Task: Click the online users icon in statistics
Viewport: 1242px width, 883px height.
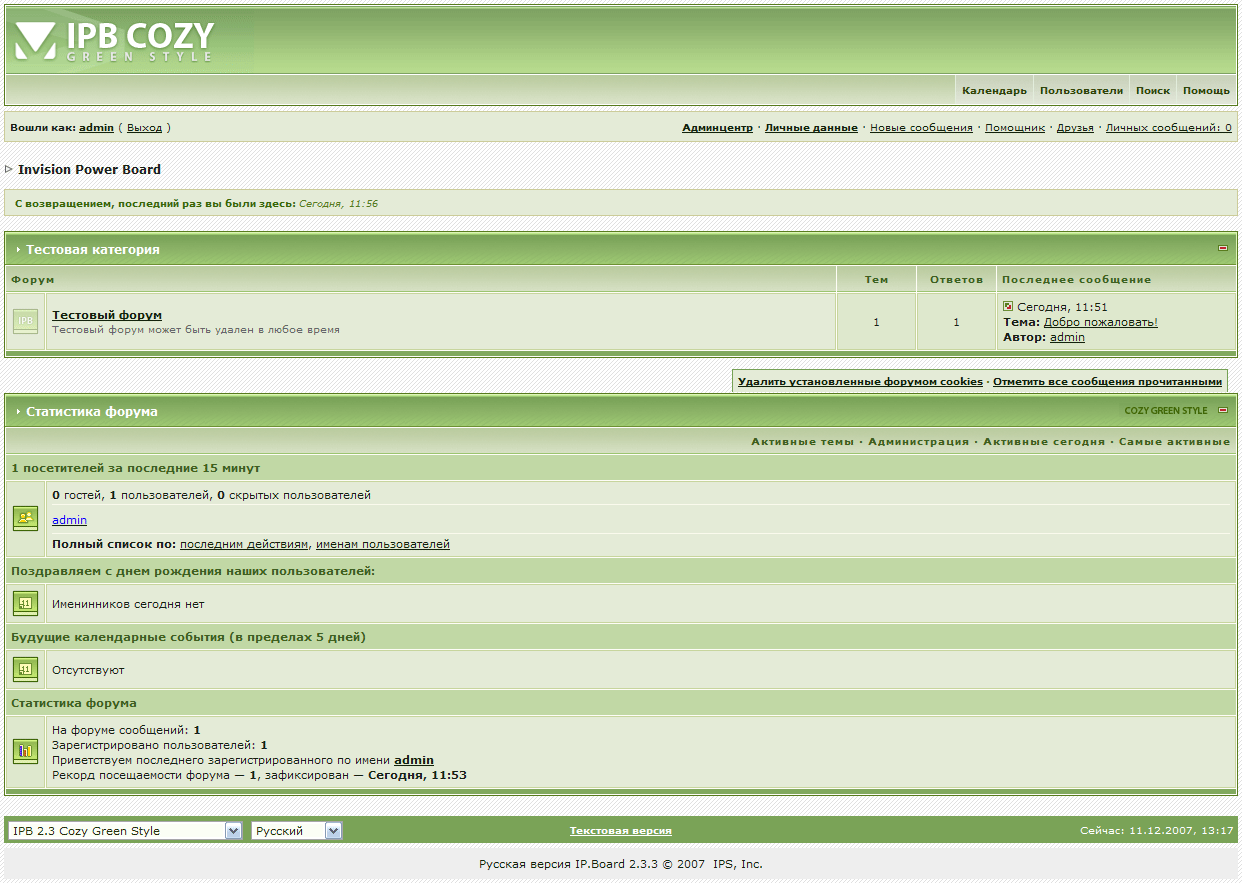Action: tap(26, 518)
